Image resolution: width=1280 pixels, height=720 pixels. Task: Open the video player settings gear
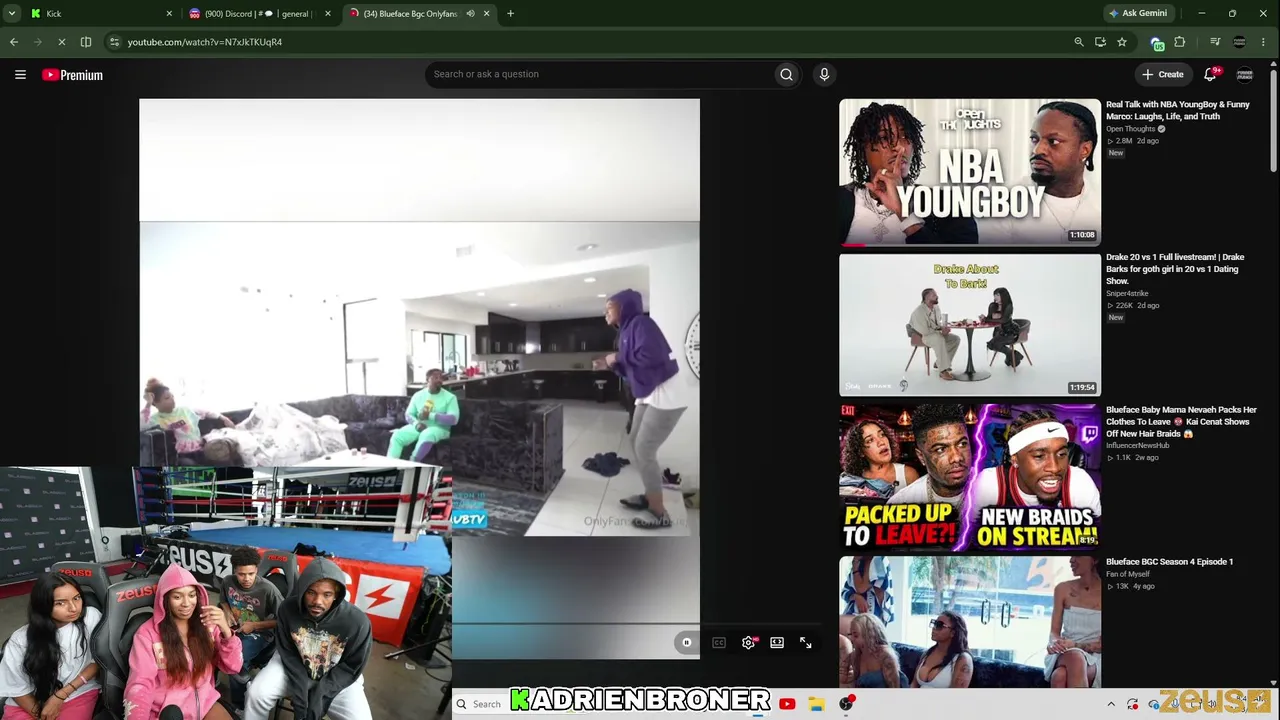pyautogui.click(x=748, y=643)
